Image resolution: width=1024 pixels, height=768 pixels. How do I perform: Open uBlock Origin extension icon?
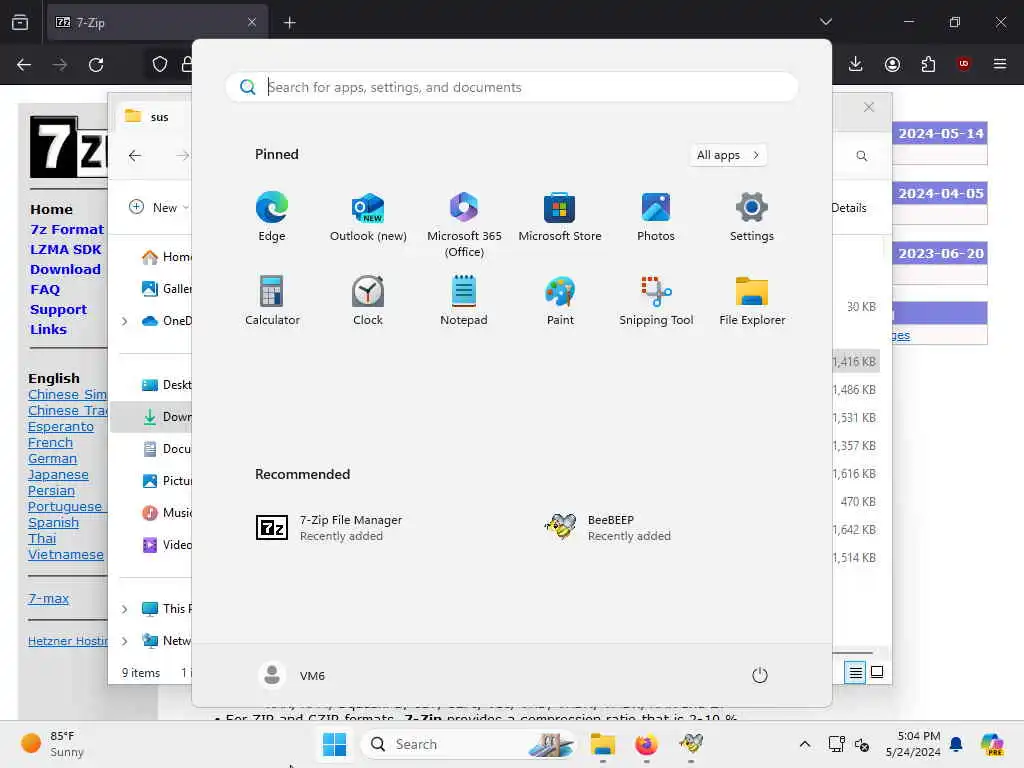click(x=963, y=64)
